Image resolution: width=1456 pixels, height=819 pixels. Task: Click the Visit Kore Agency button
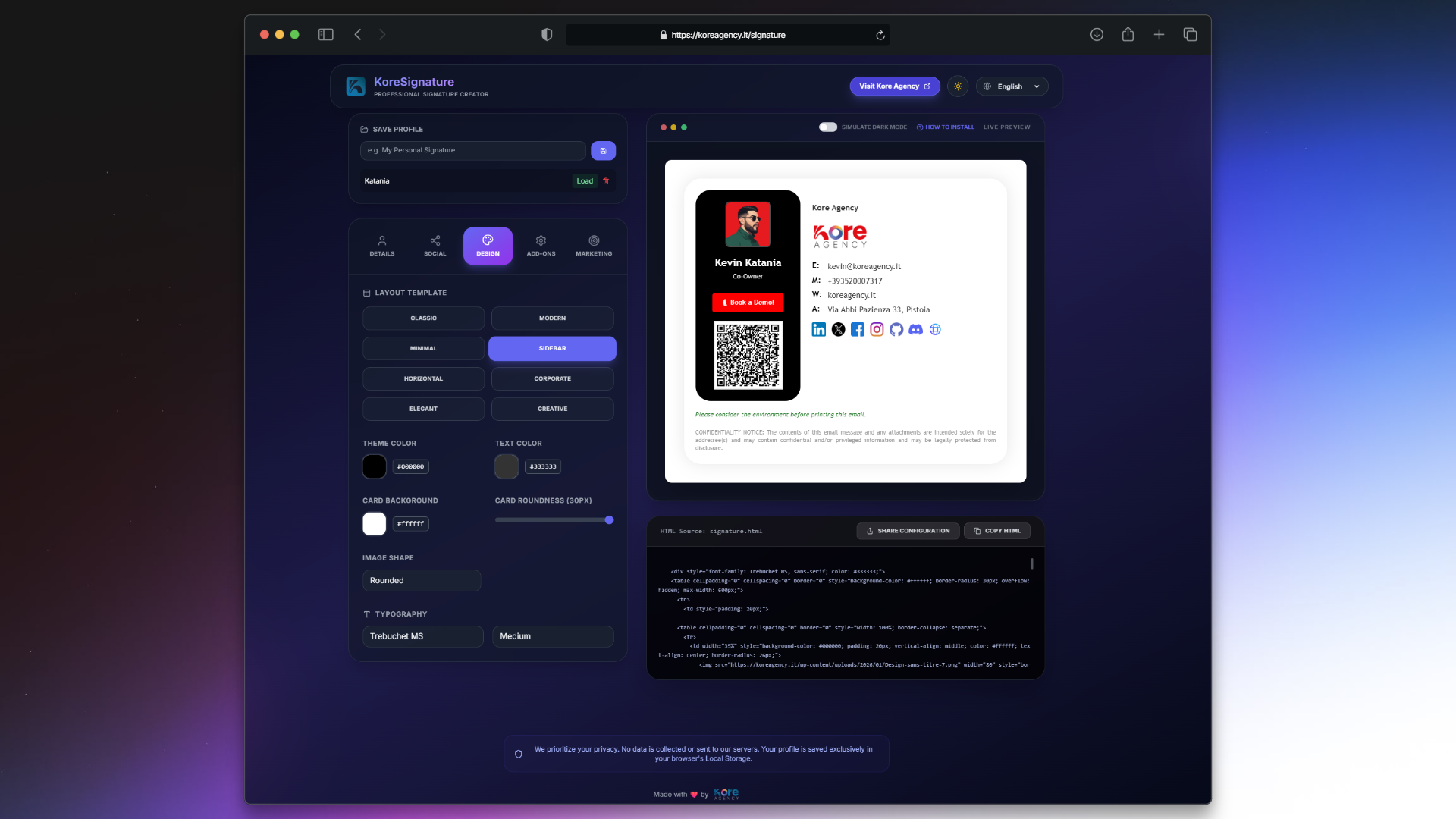[894, 86]
